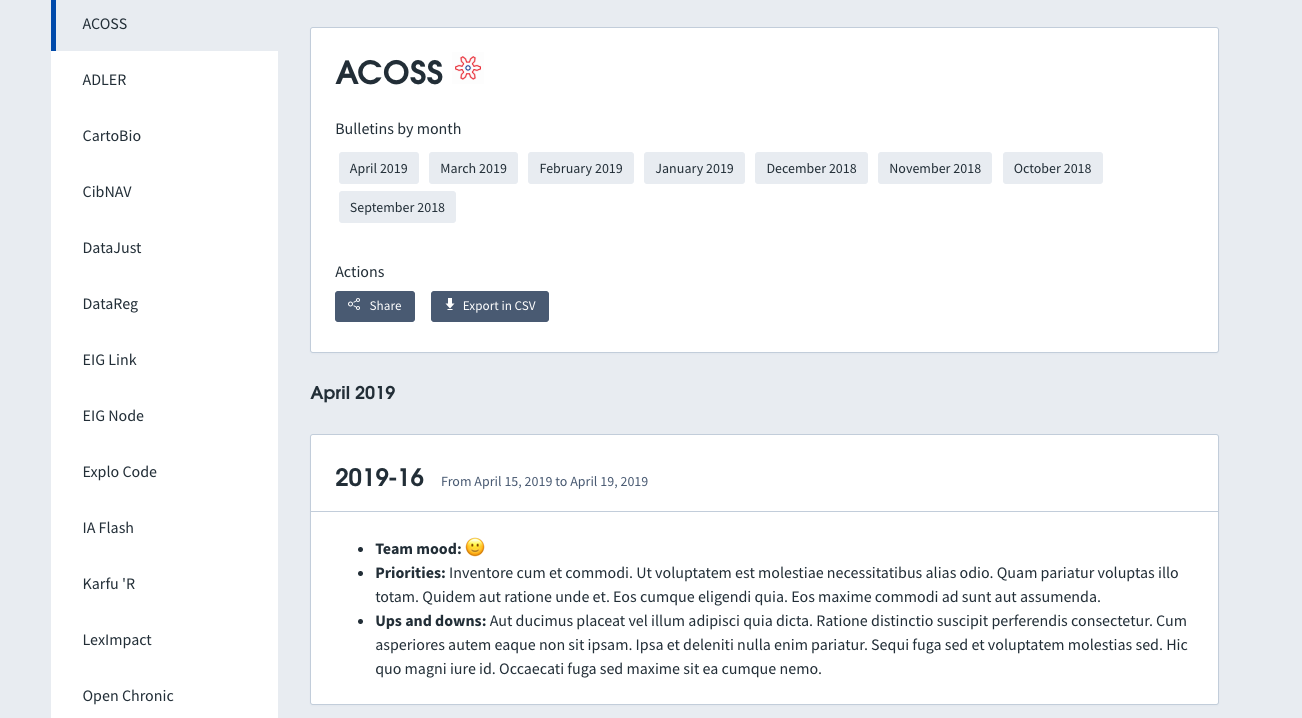Jump to March 2019 bulletins
Image resolution: width=1302 pixels, height=718 pixels.
473,168
